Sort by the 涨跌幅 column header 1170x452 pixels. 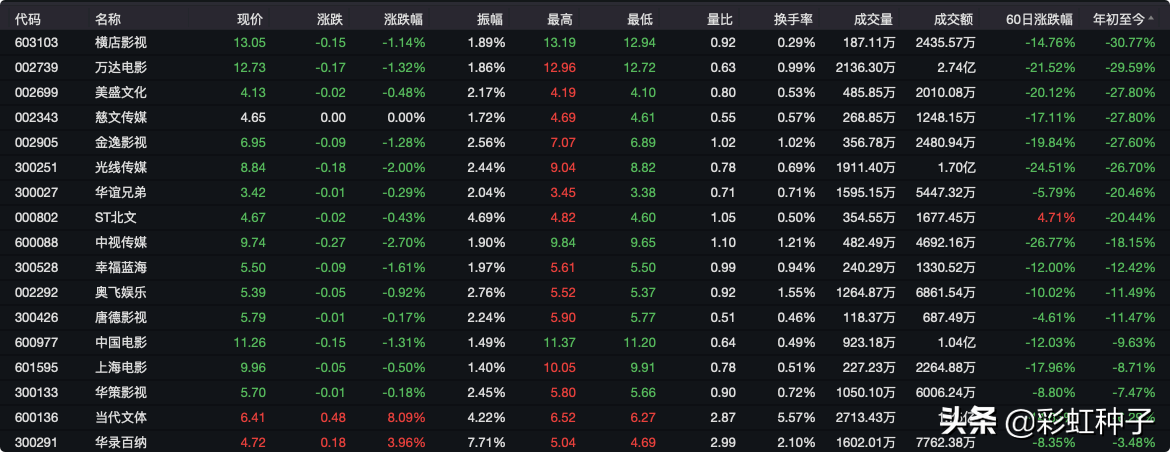coord(404,20)
